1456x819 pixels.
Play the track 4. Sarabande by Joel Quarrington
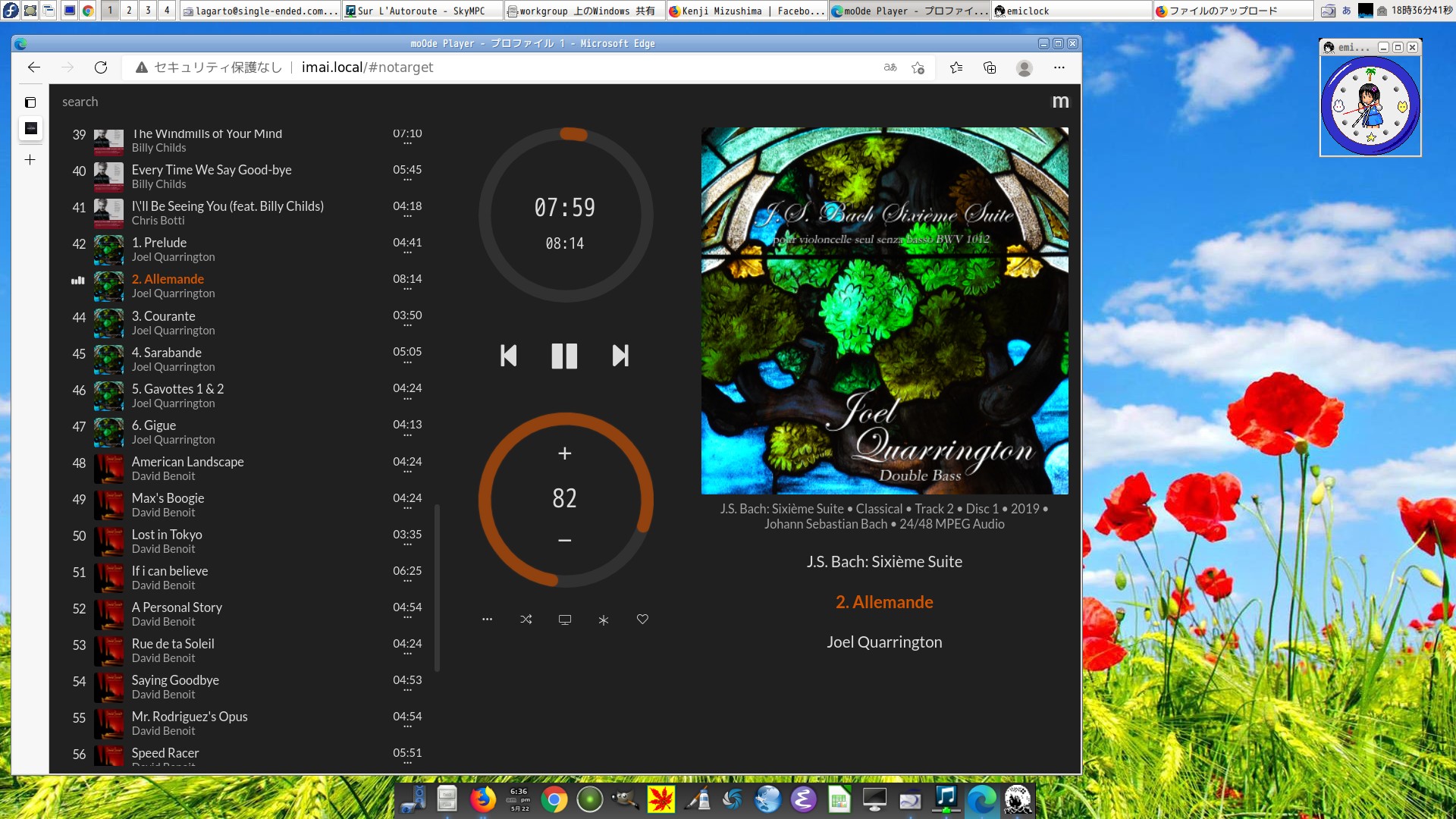click(x=166, y=352)
